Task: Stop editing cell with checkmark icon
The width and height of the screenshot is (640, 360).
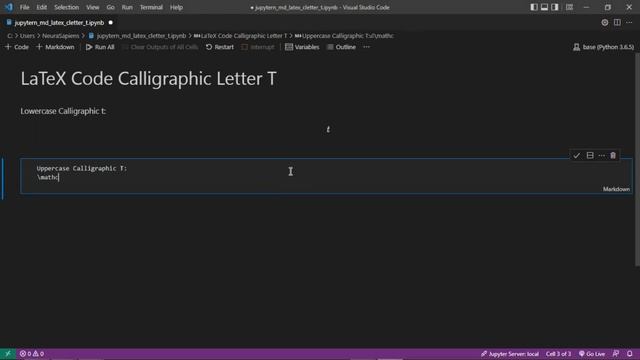Action: [576, 156]
